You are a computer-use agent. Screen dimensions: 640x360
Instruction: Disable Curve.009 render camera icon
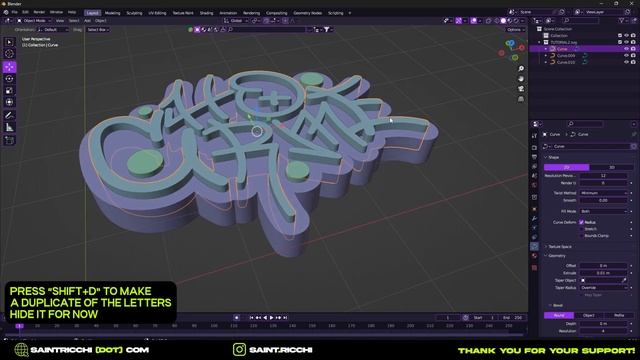coord(633,56)
